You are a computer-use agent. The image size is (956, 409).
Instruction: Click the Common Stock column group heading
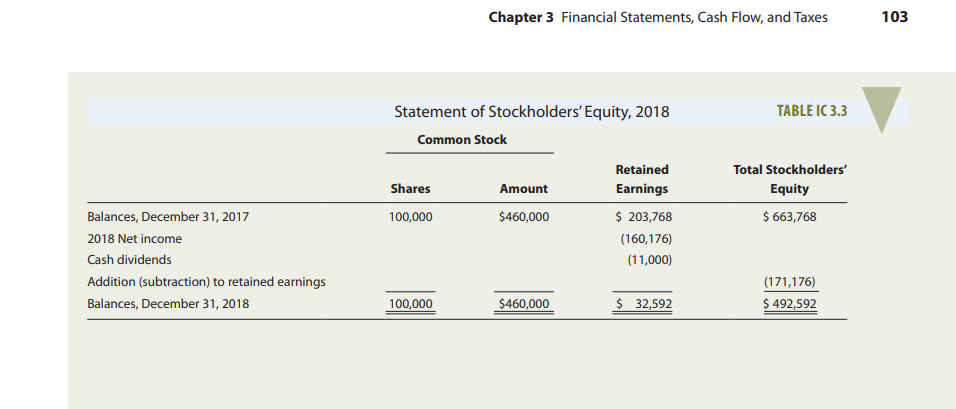[462, 140]
